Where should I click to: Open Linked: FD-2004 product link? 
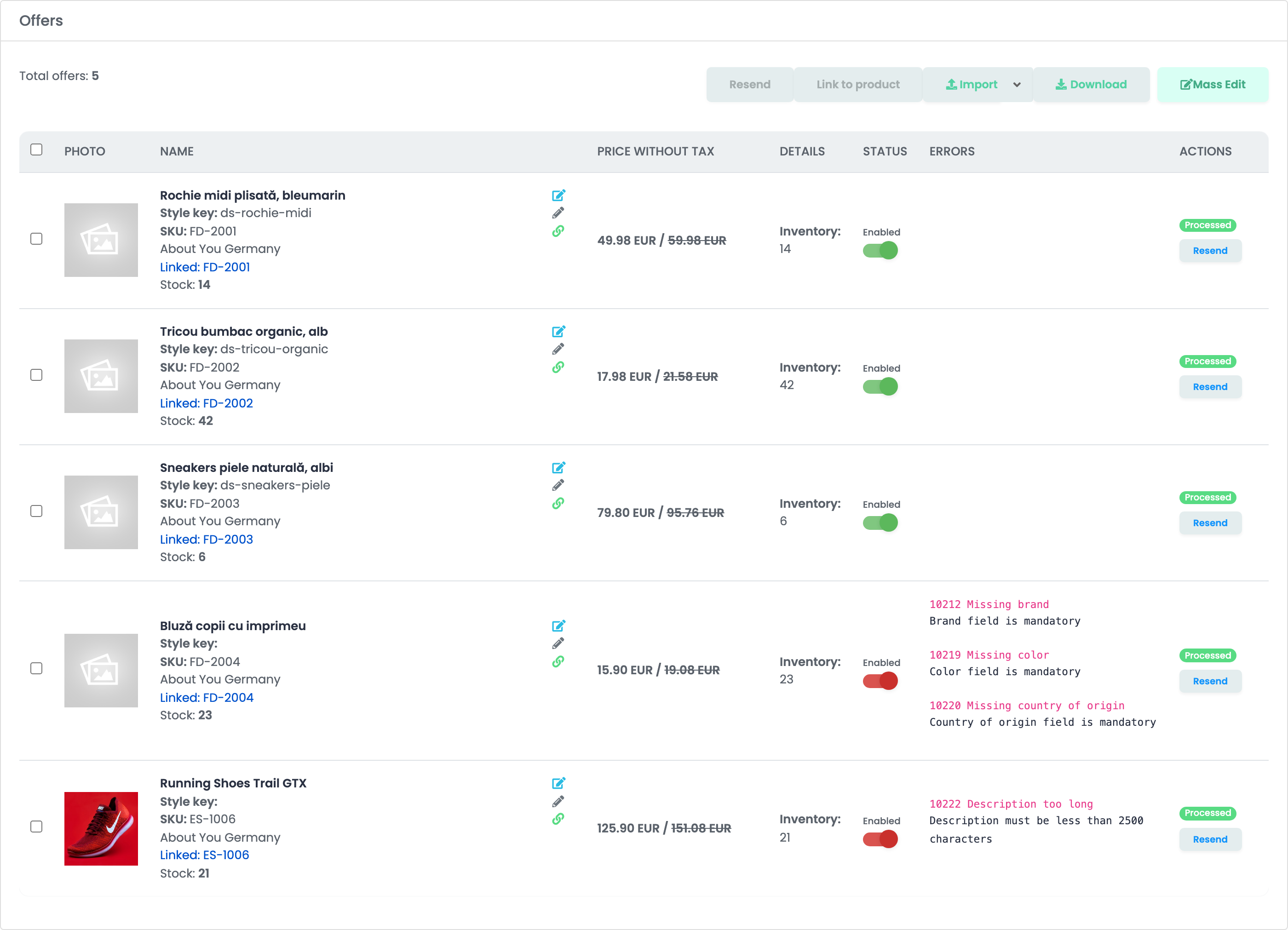pos(207,697)
